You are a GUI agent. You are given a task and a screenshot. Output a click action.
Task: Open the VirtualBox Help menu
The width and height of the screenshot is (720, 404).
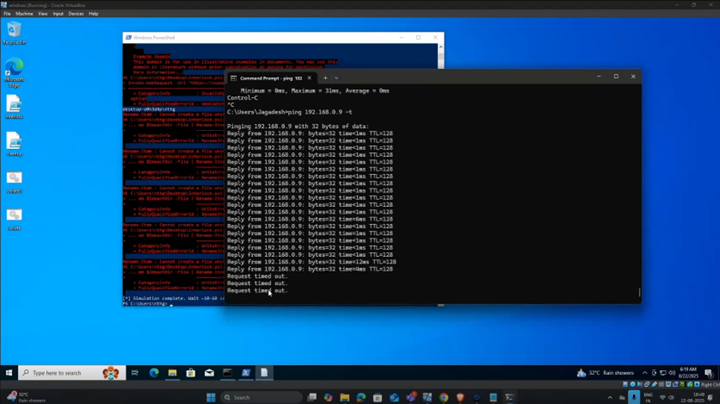(x=94, y=14)
